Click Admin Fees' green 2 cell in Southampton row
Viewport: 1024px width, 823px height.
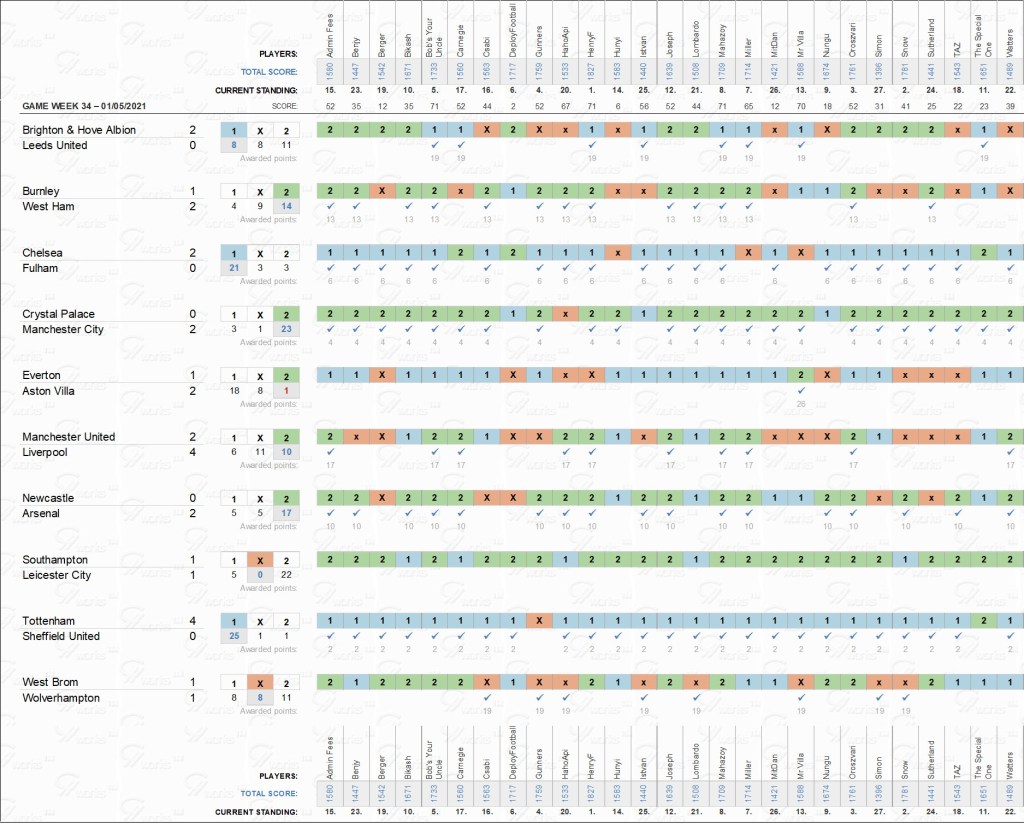pyautogui.click(x=329, y=560)
